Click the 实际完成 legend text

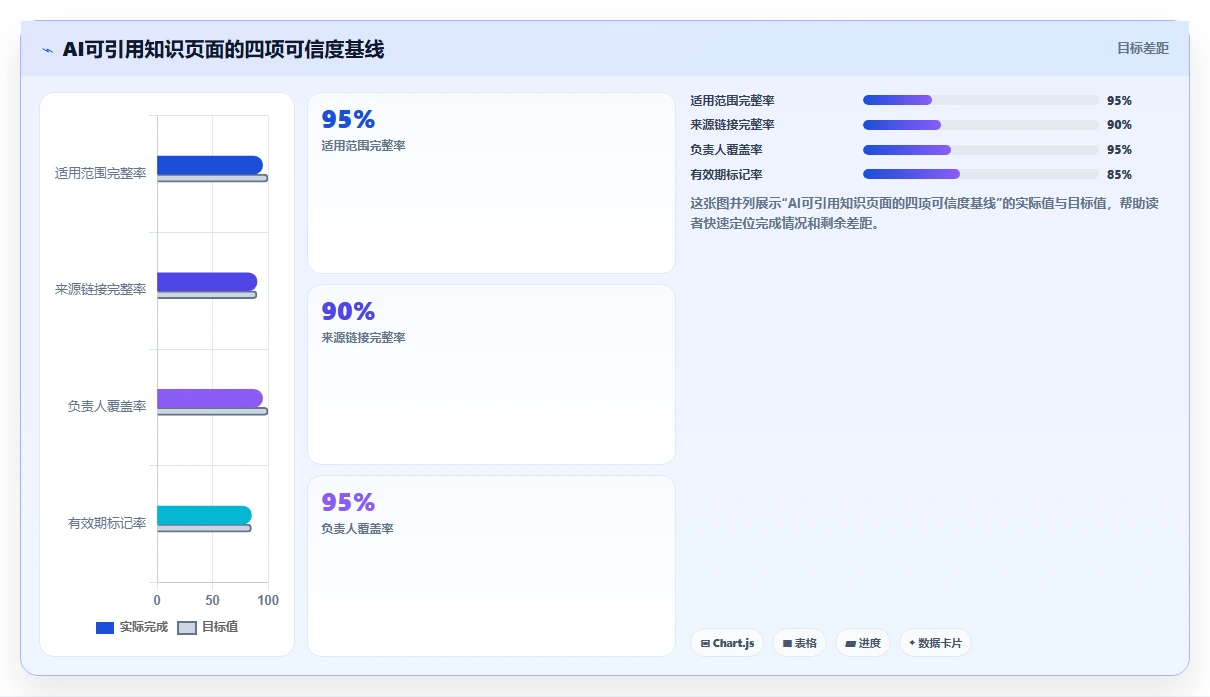click(x=144, y=628)
